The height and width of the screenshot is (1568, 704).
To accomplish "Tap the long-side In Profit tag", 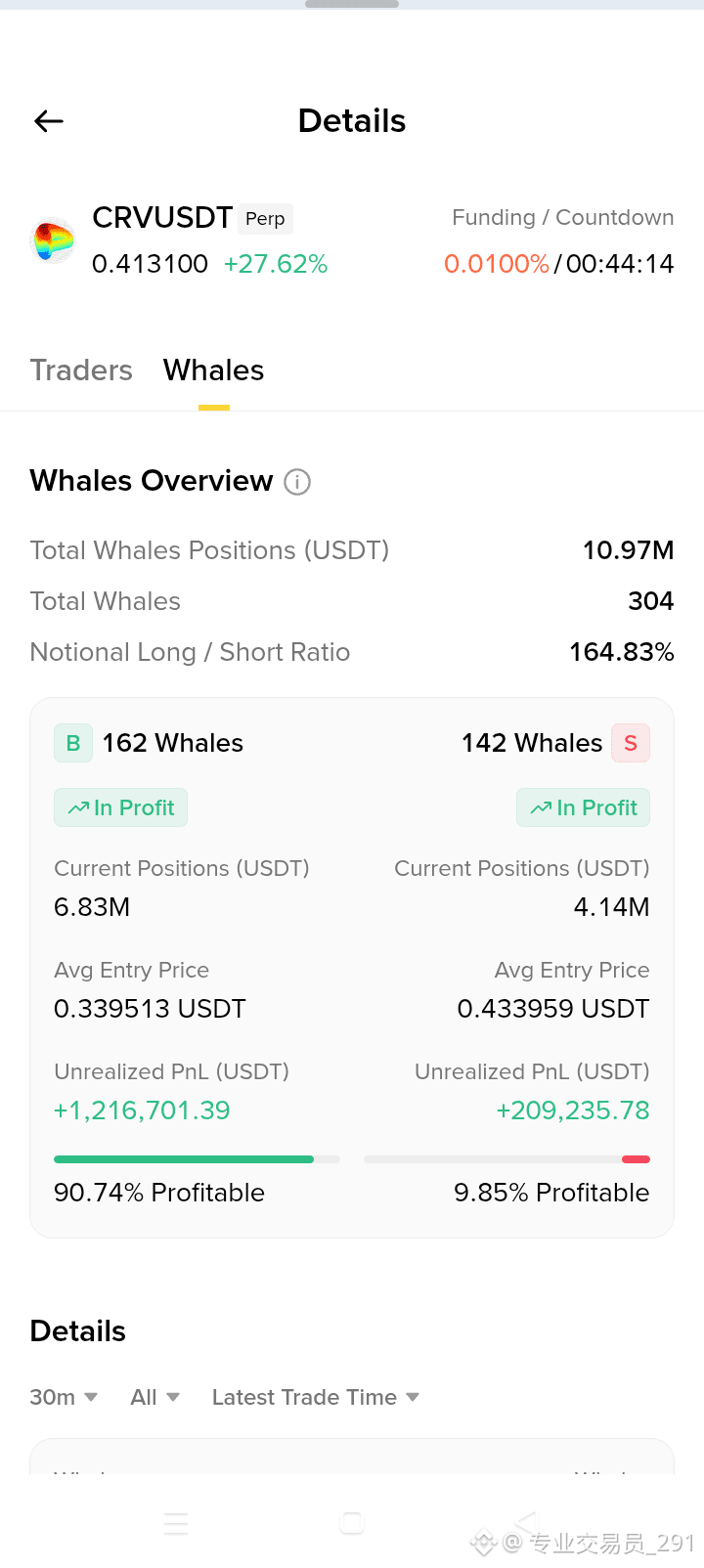I will [x=120, y=807].
